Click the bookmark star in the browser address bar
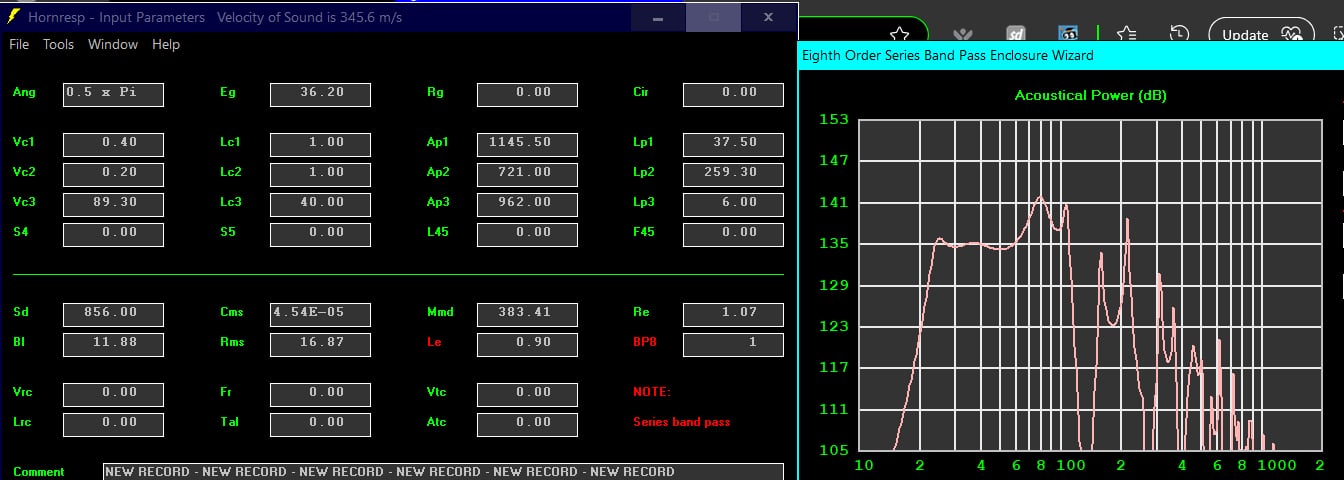The image size is (1344, 480). pyautogui.click(x=899, y=34)
